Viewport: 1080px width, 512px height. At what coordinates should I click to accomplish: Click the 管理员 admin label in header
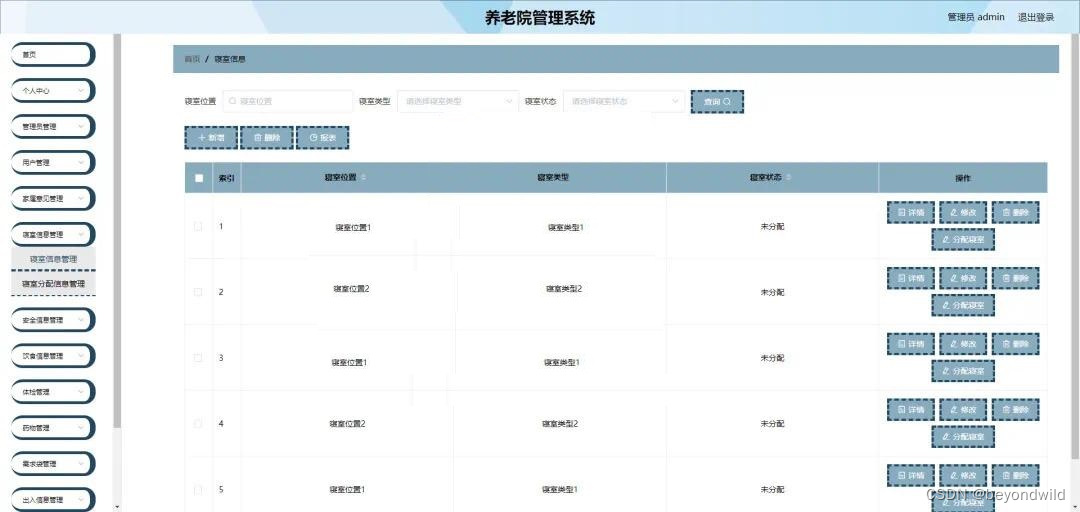click(976, 17)
